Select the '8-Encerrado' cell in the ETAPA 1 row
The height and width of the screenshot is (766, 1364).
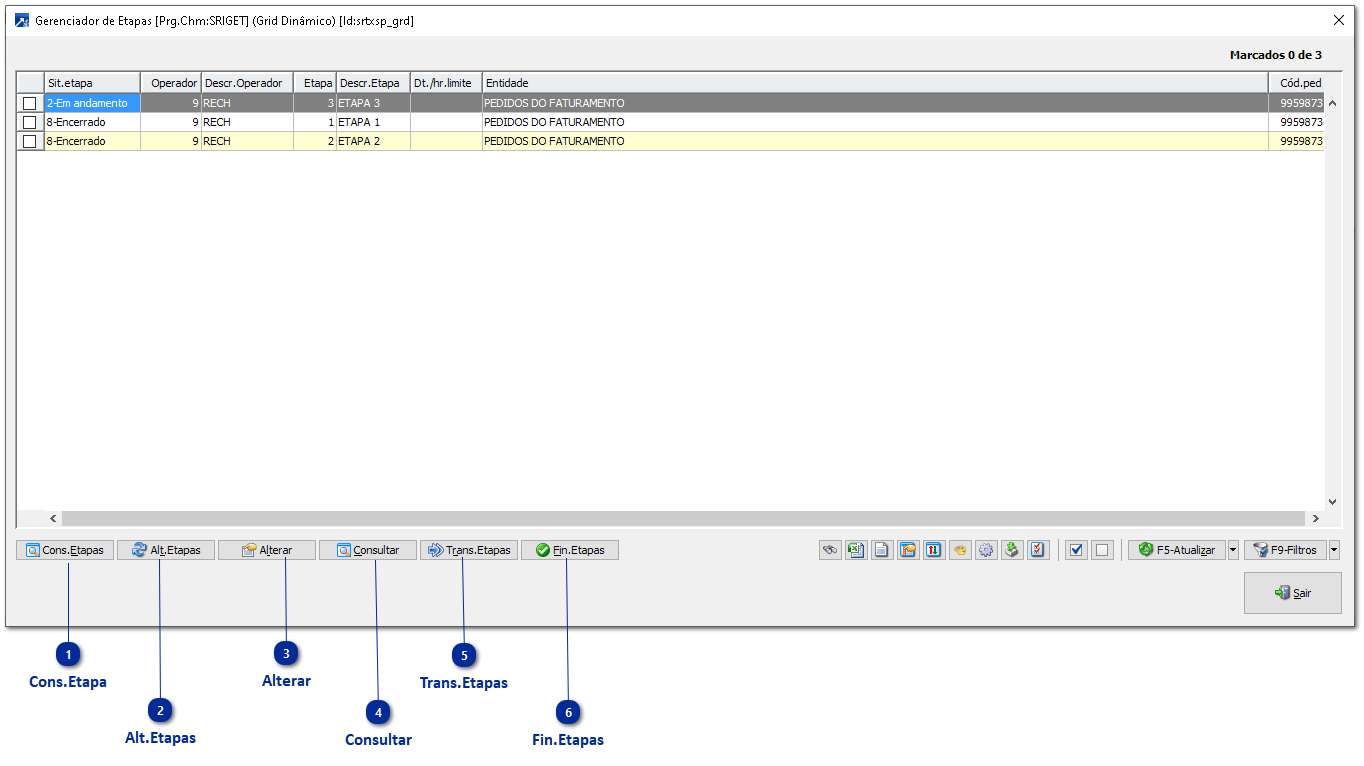(x=93, y=122)
